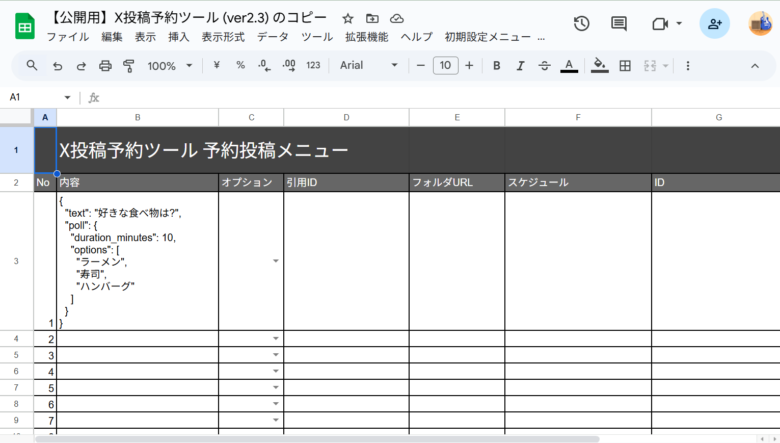This screenshot has width=780, height=443.
Task: Open the comments panel icon
Action: (619, 24)
